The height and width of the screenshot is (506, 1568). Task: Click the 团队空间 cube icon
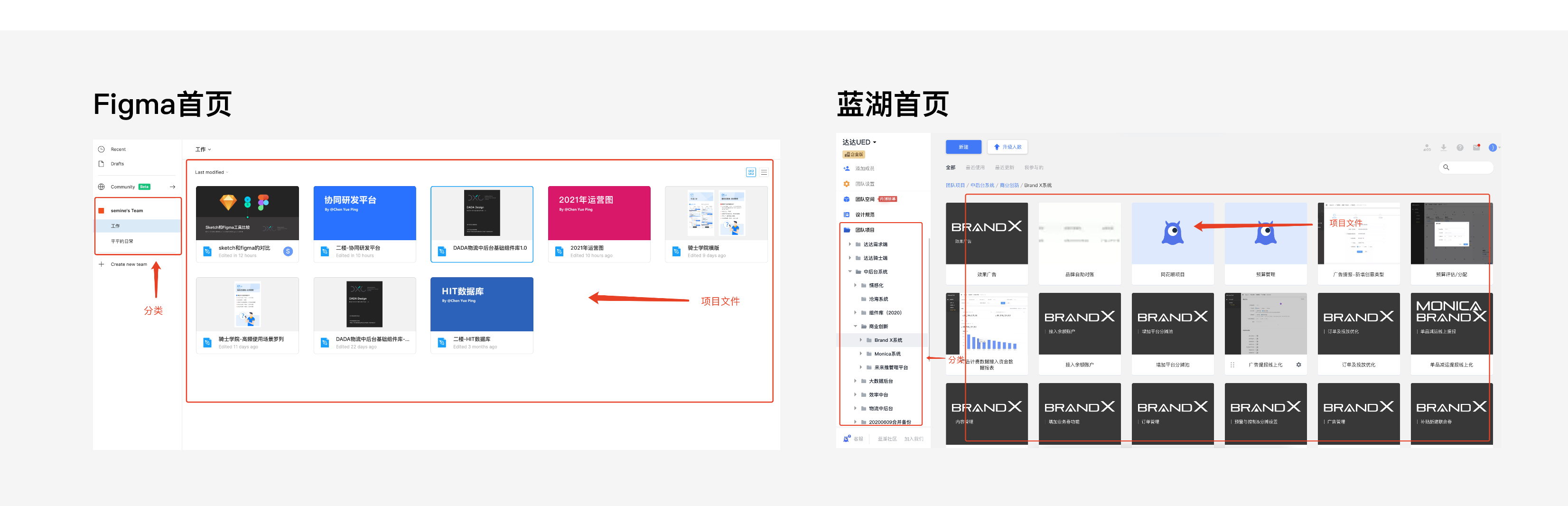coord(846,199)
